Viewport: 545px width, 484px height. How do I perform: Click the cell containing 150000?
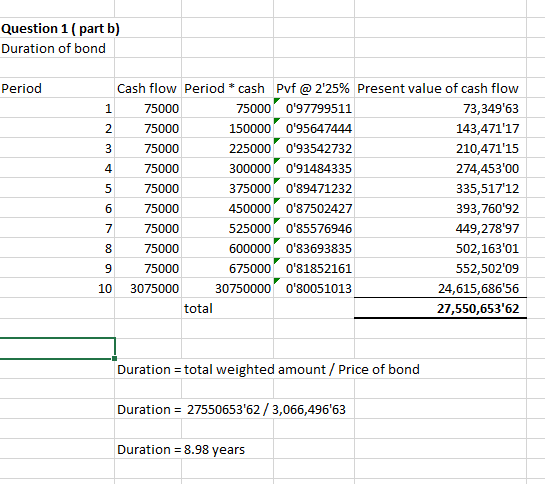pyautogui.click(x=227, y=128)
